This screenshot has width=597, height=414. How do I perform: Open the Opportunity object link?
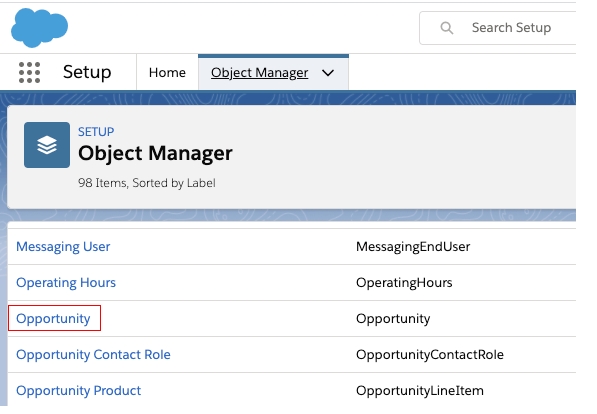pos(53,318)
